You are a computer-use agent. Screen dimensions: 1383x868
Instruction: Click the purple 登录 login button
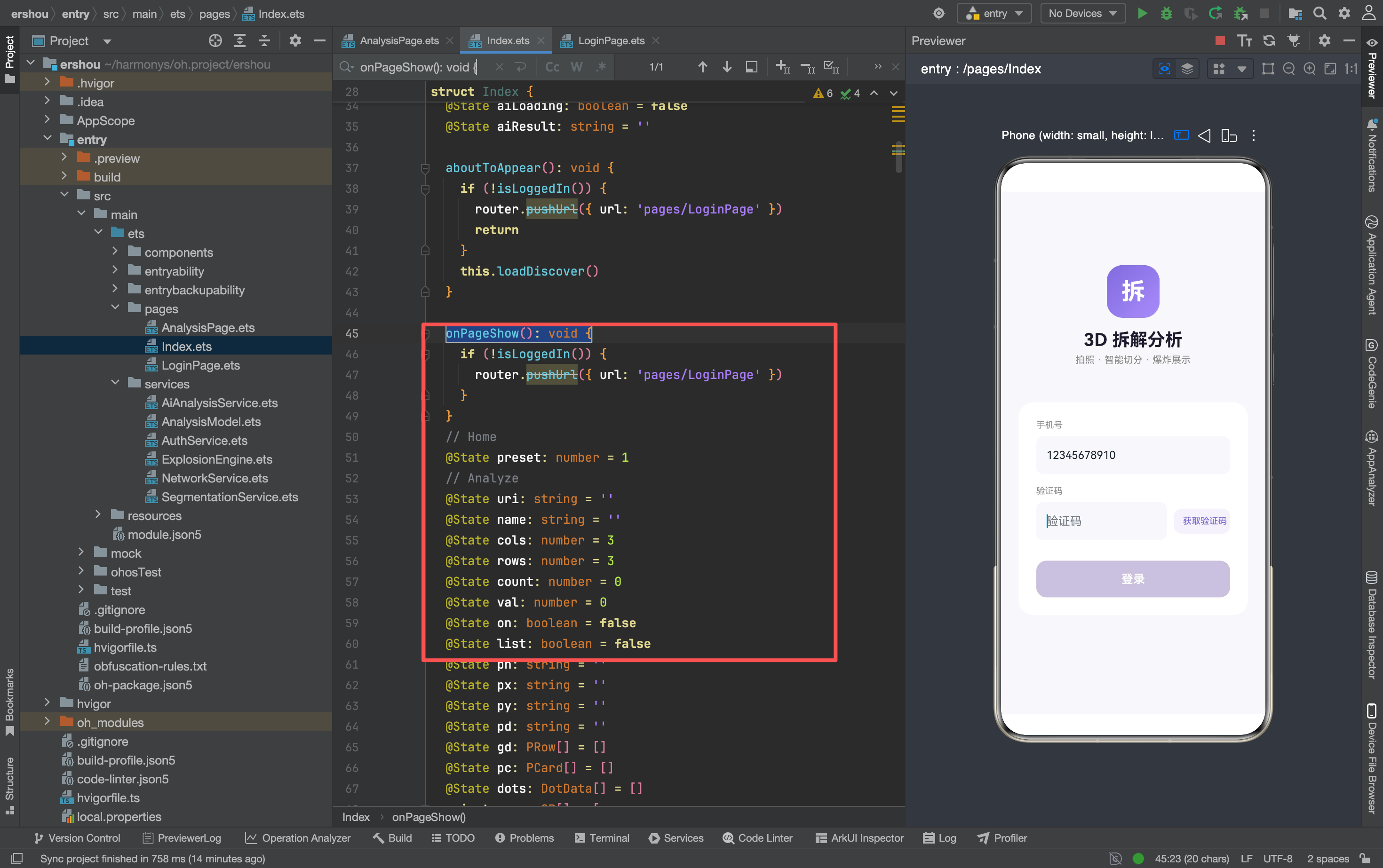pyautogui.click(x=1133, y=579)
